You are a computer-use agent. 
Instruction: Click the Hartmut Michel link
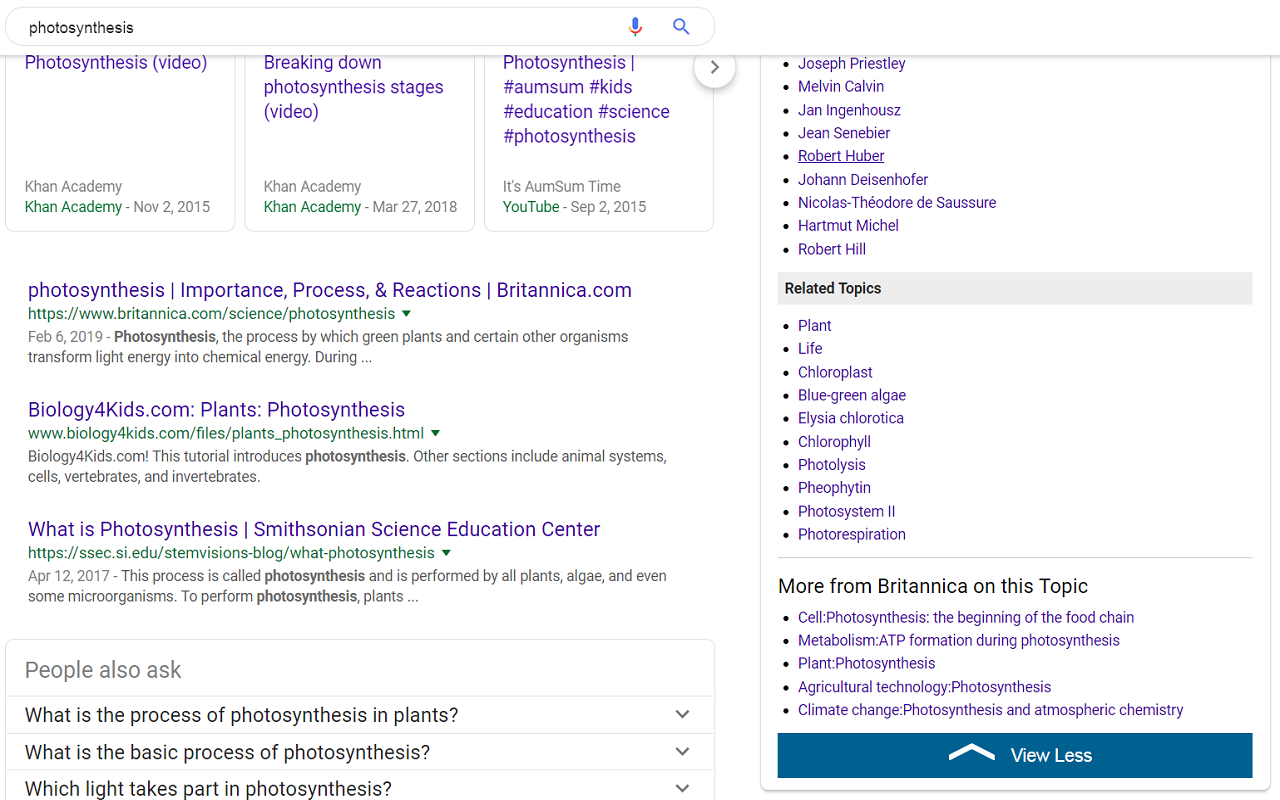click(848, 226)
